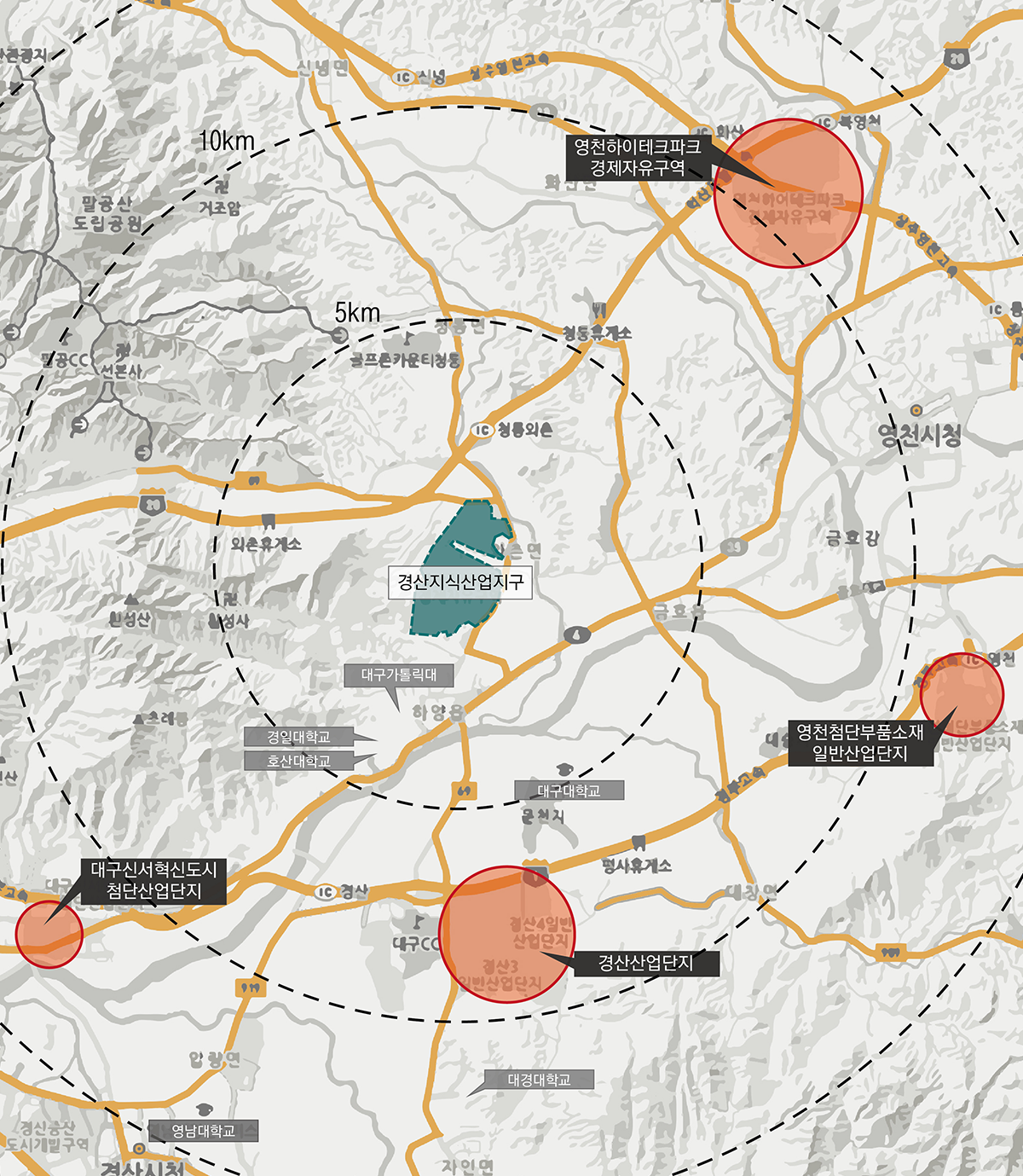Viewport: 1023px width, 1176px height.
Task: Click the 선본사 label
Action: 122,371
